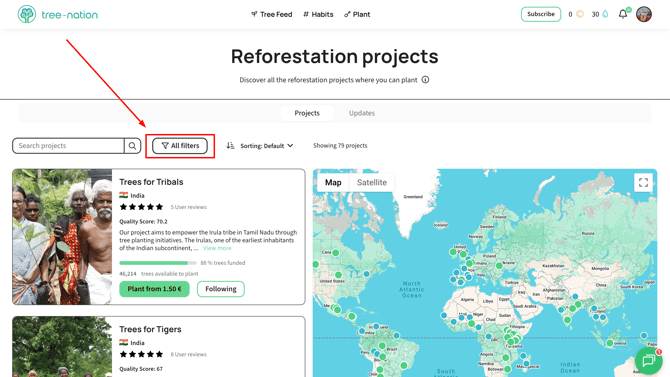The width and height of the screenshot is (670, 377).
Task: Click 'Quality Score: 70.2' text
Action: (143, 221)
